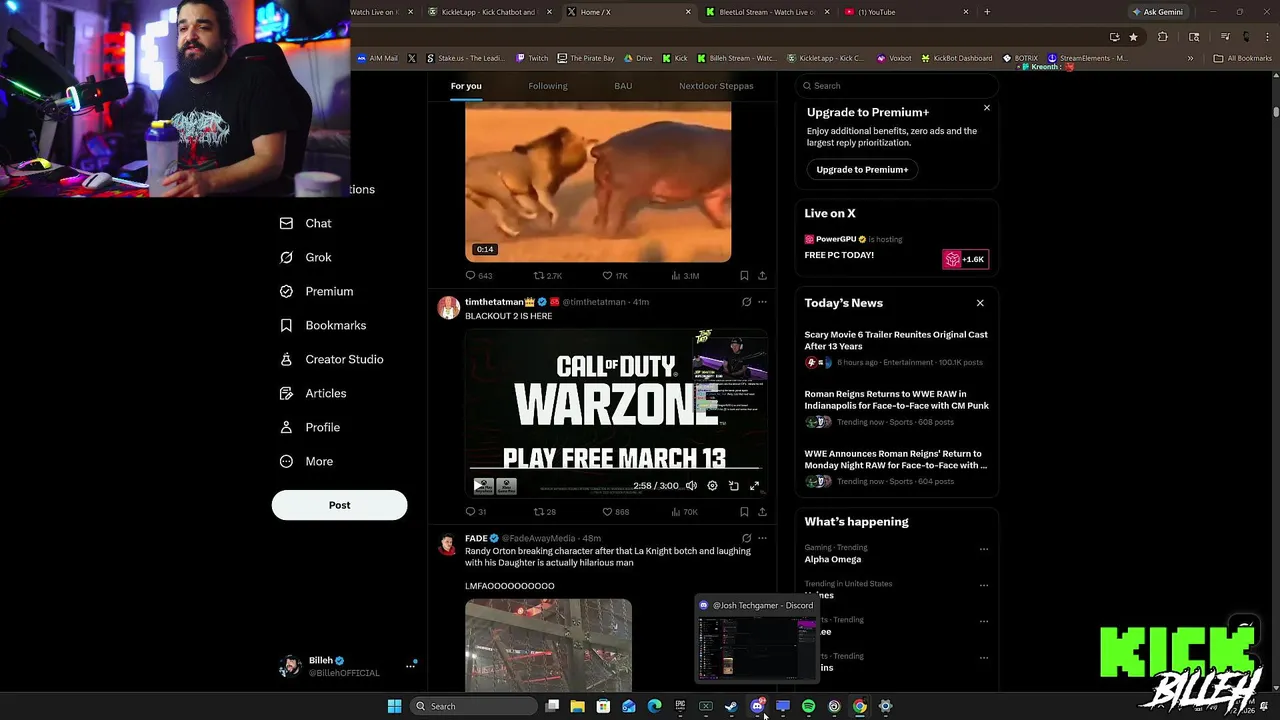The image size is (1280, 720).
Task: Open more options on timthetatman post
Action: [x=762, y=302]
